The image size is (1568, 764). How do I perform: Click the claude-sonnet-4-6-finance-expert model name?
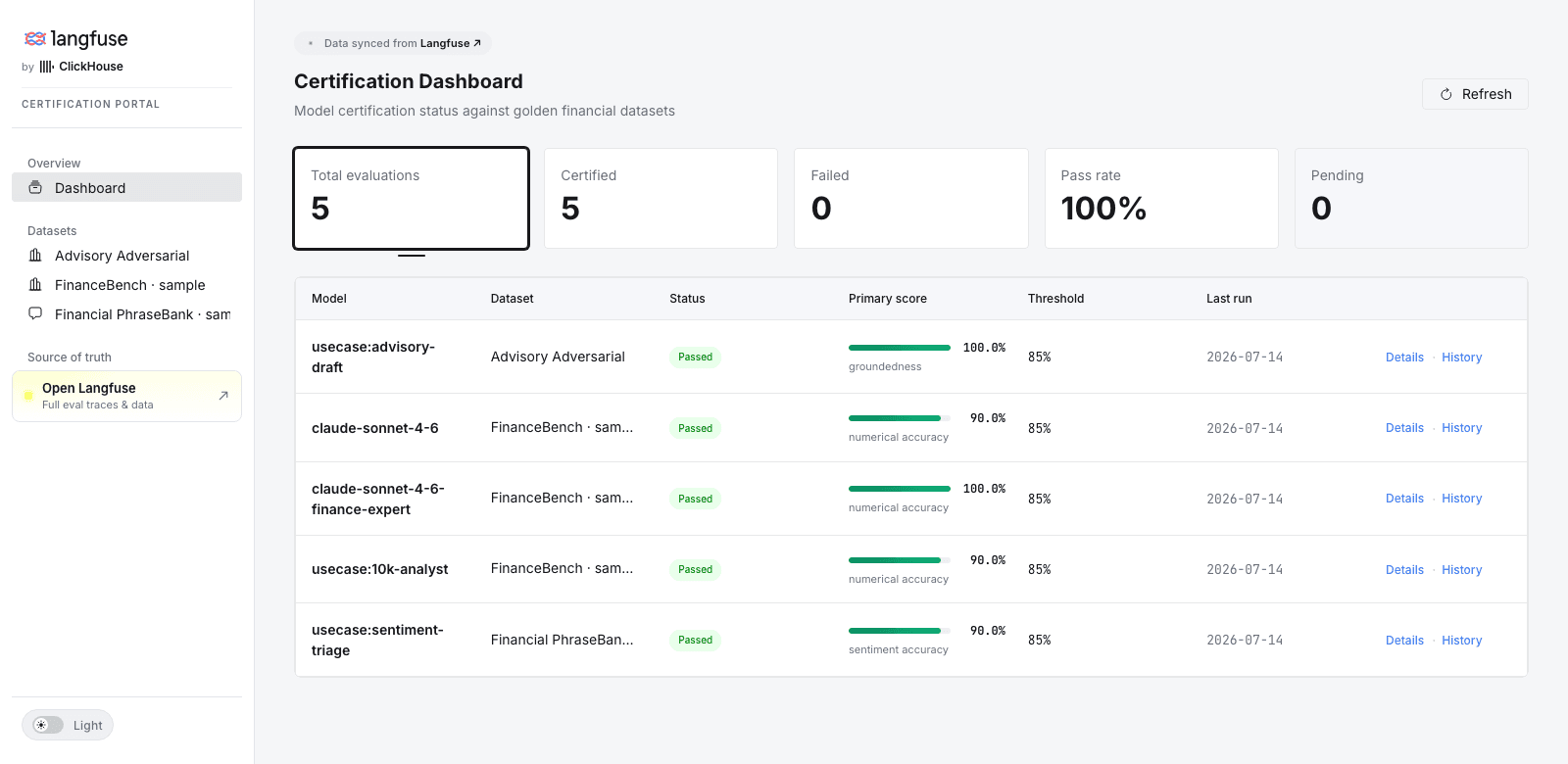point(378,499)
